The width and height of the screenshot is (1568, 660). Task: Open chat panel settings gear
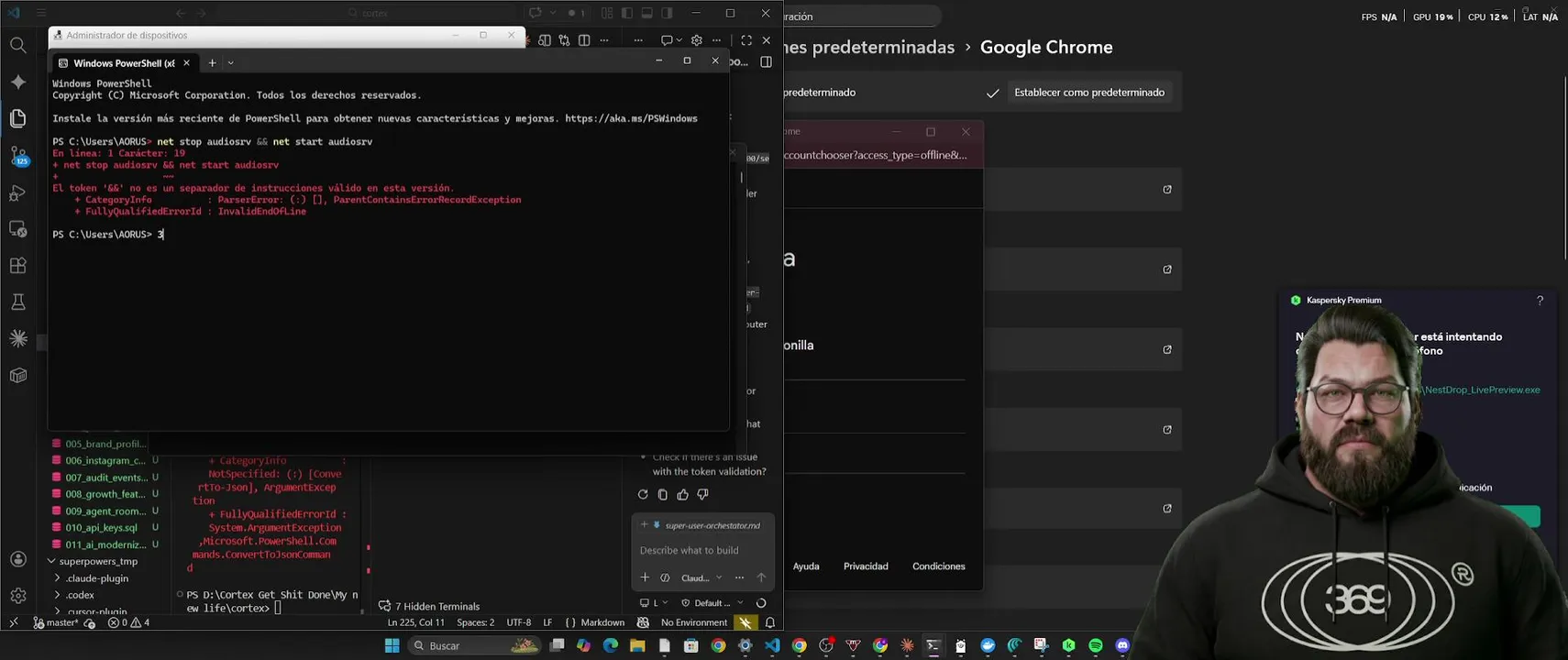point(696,40)
